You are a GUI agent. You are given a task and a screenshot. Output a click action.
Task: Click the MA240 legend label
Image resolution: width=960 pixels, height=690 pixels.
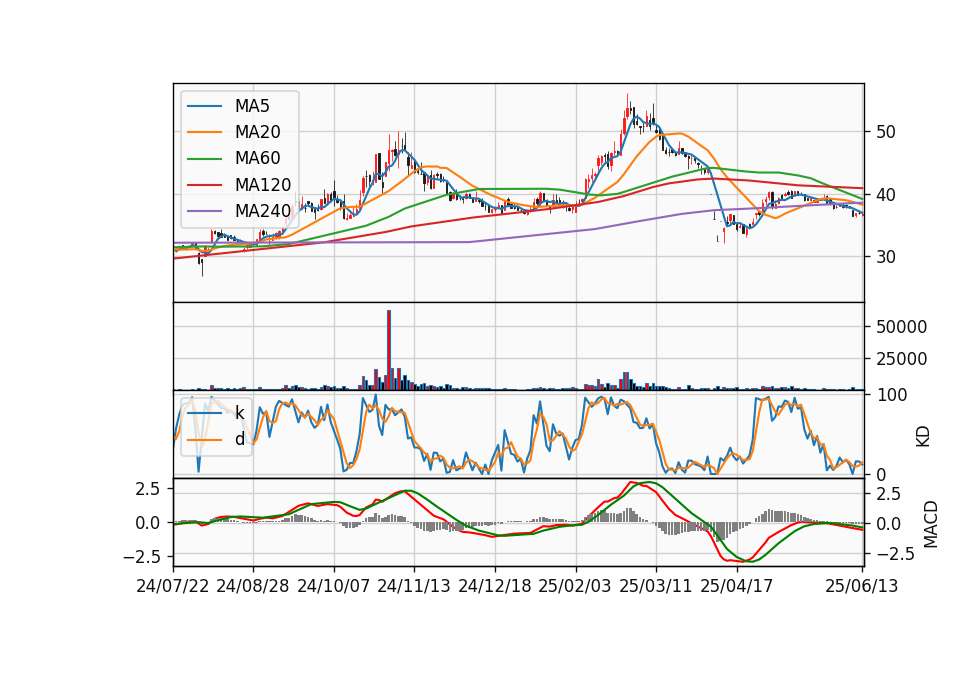pos(263,211)
